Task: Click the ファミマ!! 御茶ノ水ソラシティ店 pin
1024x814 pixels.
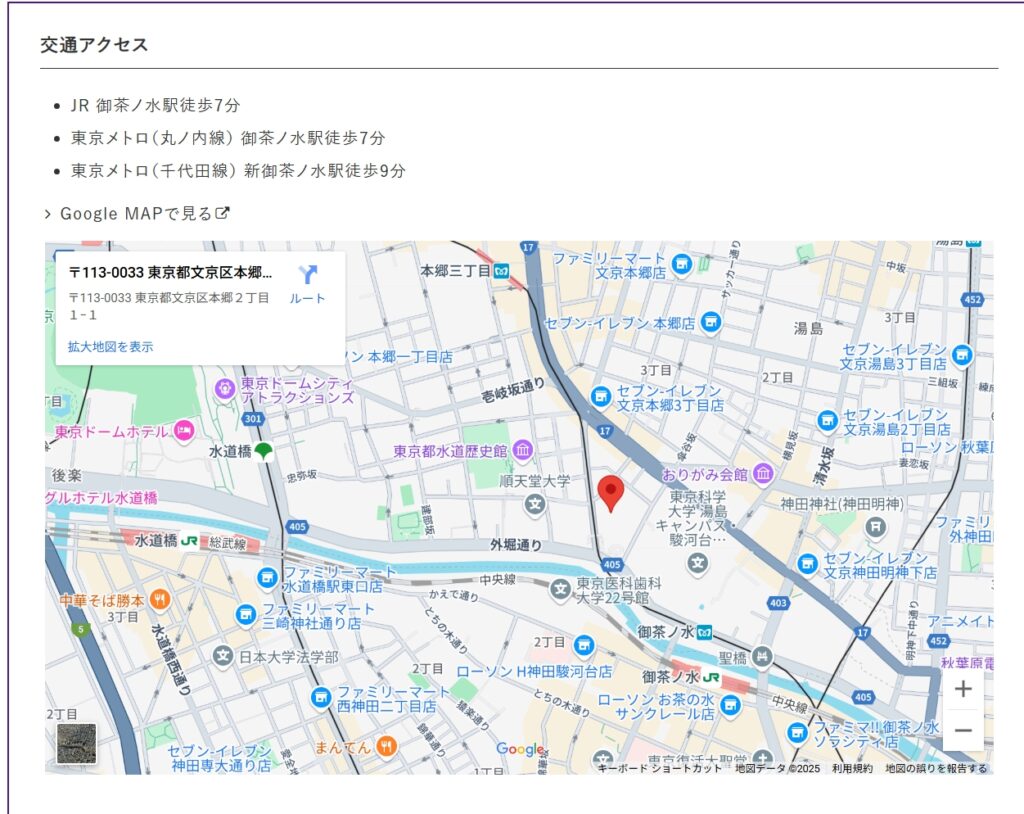Action: [797, 732]
